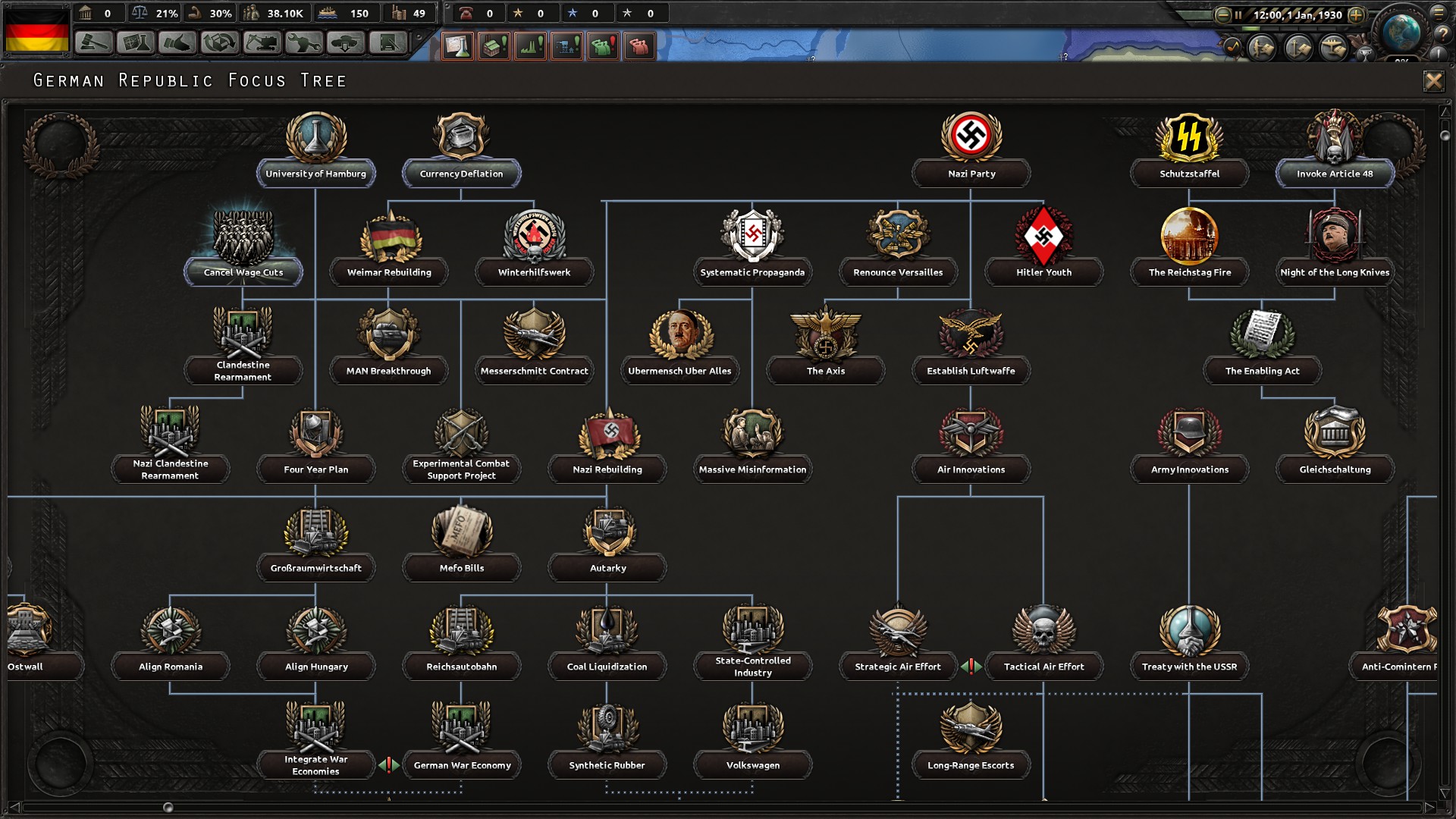The width and height of the screenshot is (1456, 819).
Task: Open the air force plane ledger icon
Action: 1334,48
